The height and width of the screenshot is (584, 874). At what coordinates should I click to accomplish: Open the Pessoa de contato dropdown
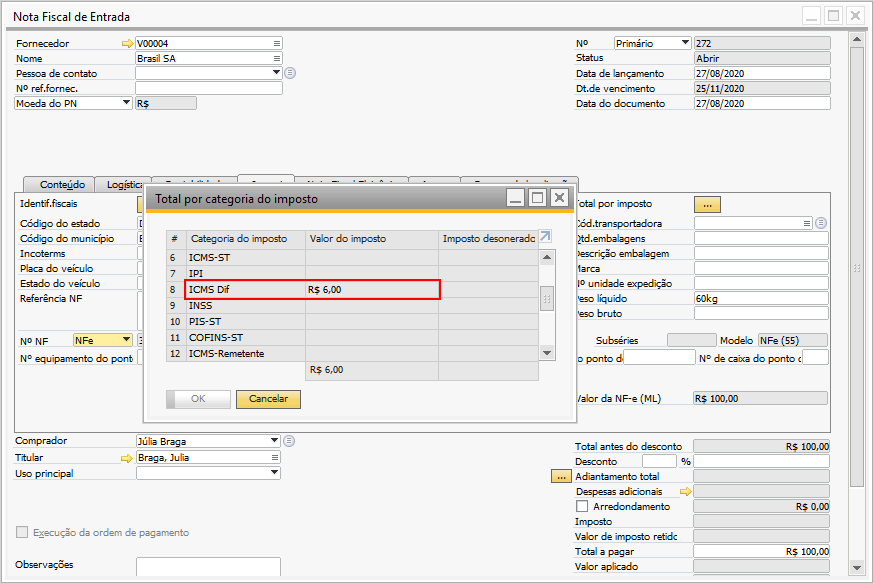click(276, 72)
